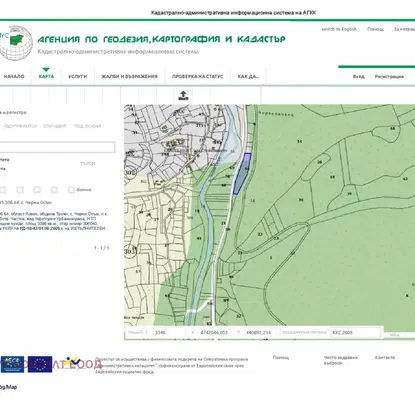Click the Контакти footer link
The width and height of the screenshot is (415, 400).
(385, 357)
